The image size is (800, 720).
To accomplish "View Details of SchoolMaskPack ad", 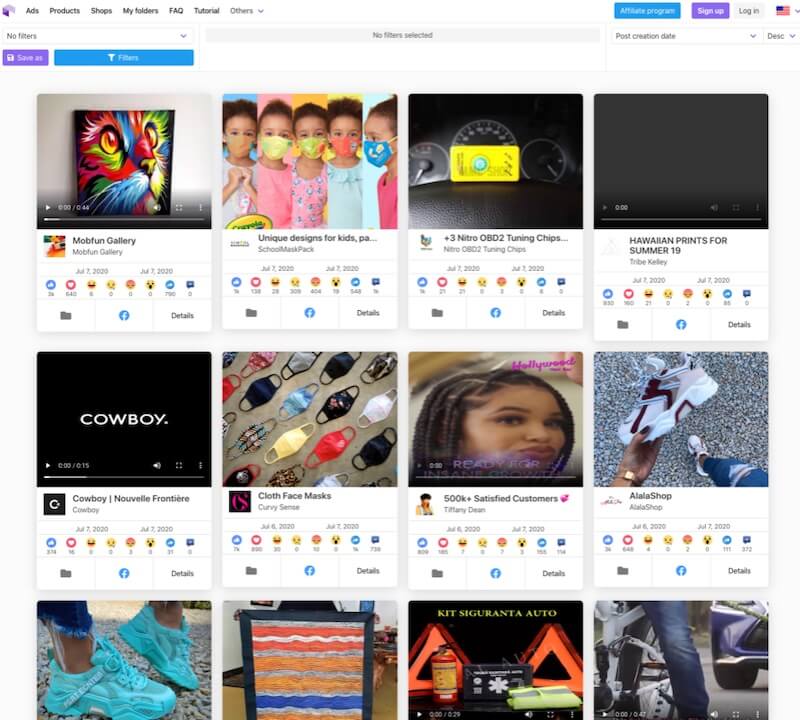I will (x=368, y=313).
